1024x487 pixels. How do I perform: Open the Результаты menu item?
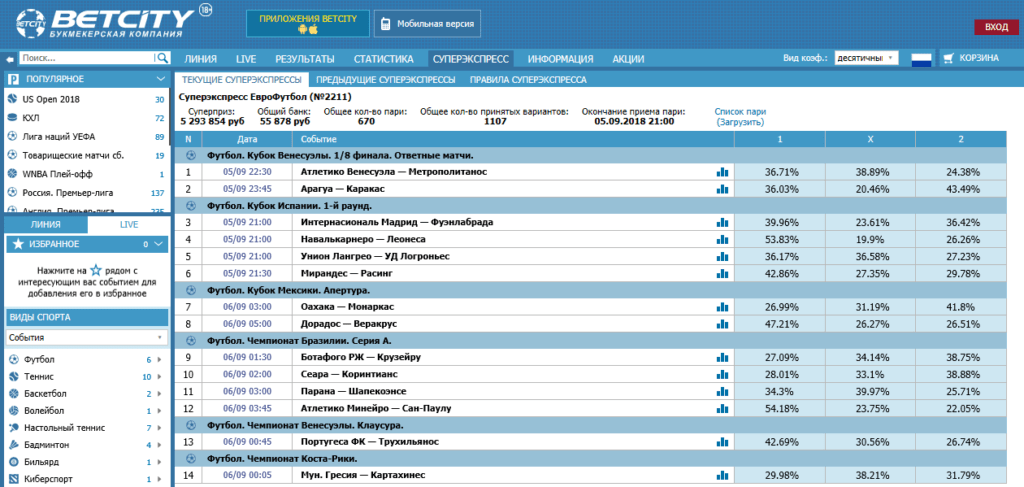point(304,59)
